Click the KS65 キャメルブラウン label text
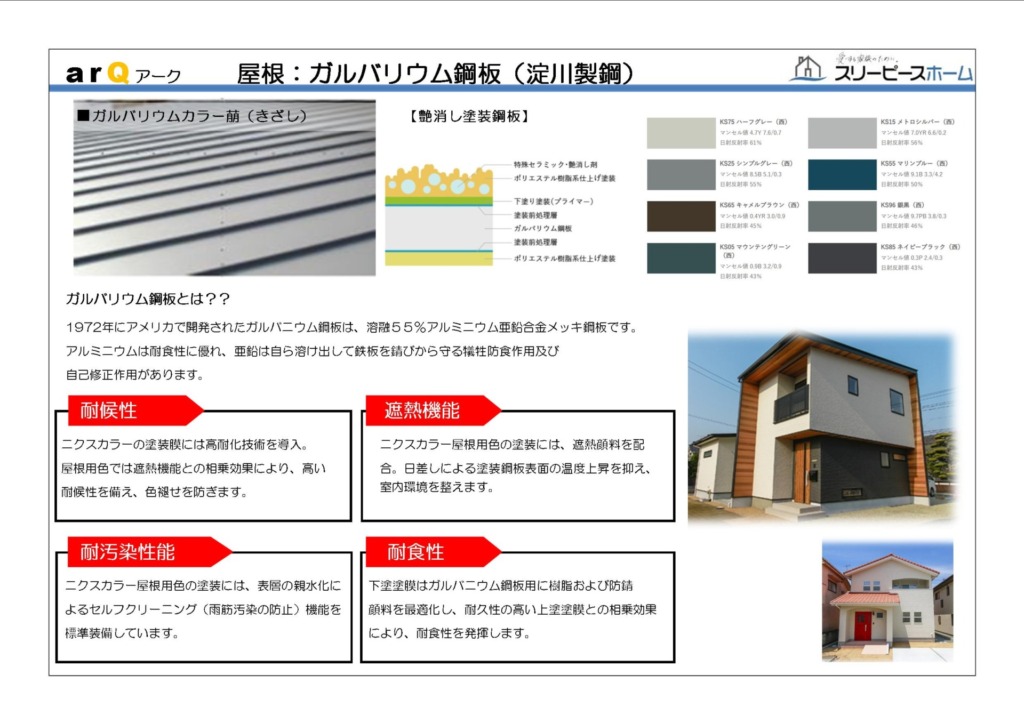The height and width of the screenshot is (724, 1024). [x=759, y=205]
